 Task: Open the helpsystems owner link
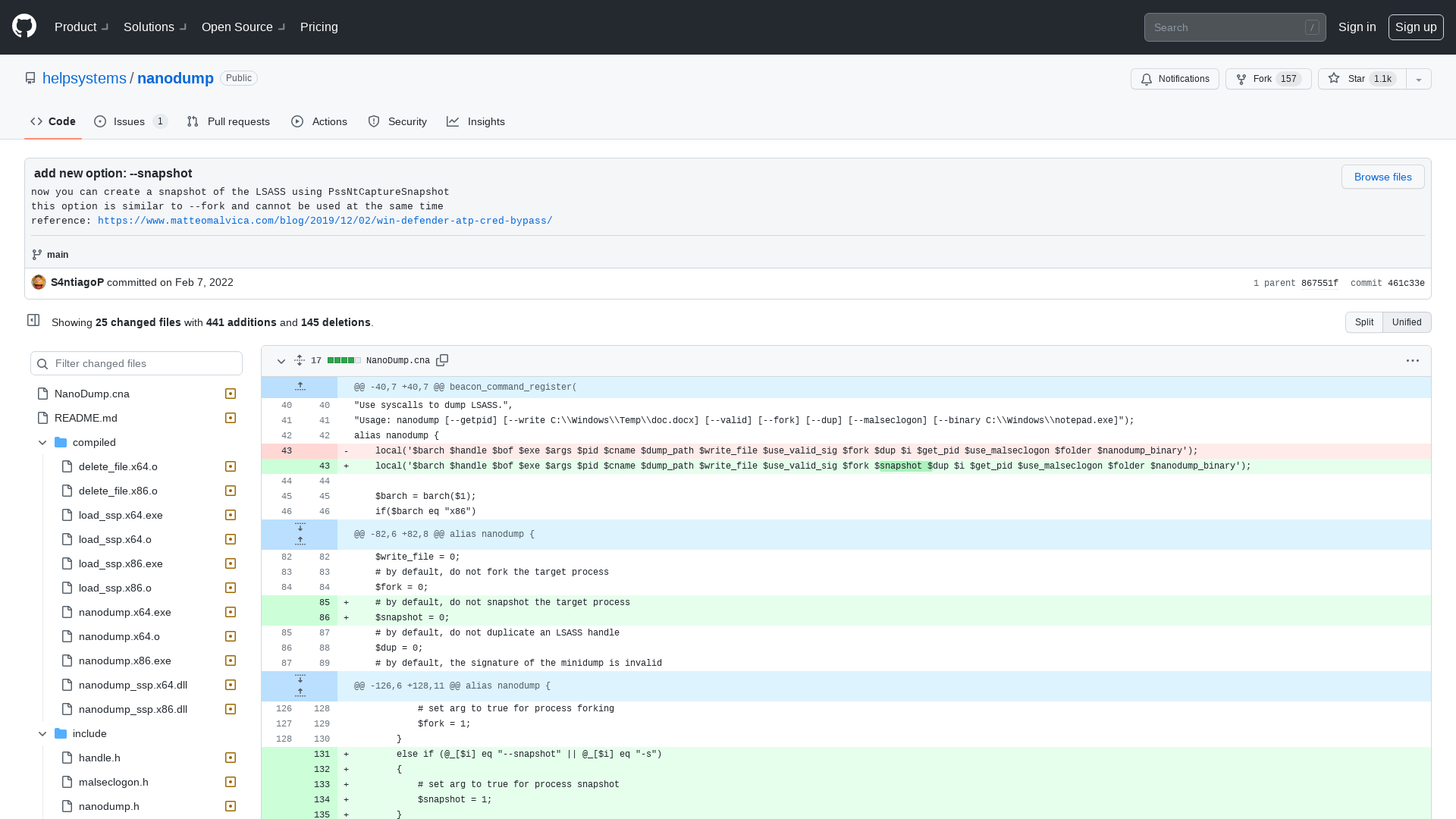pyautogui.click(x=84, y=78)
